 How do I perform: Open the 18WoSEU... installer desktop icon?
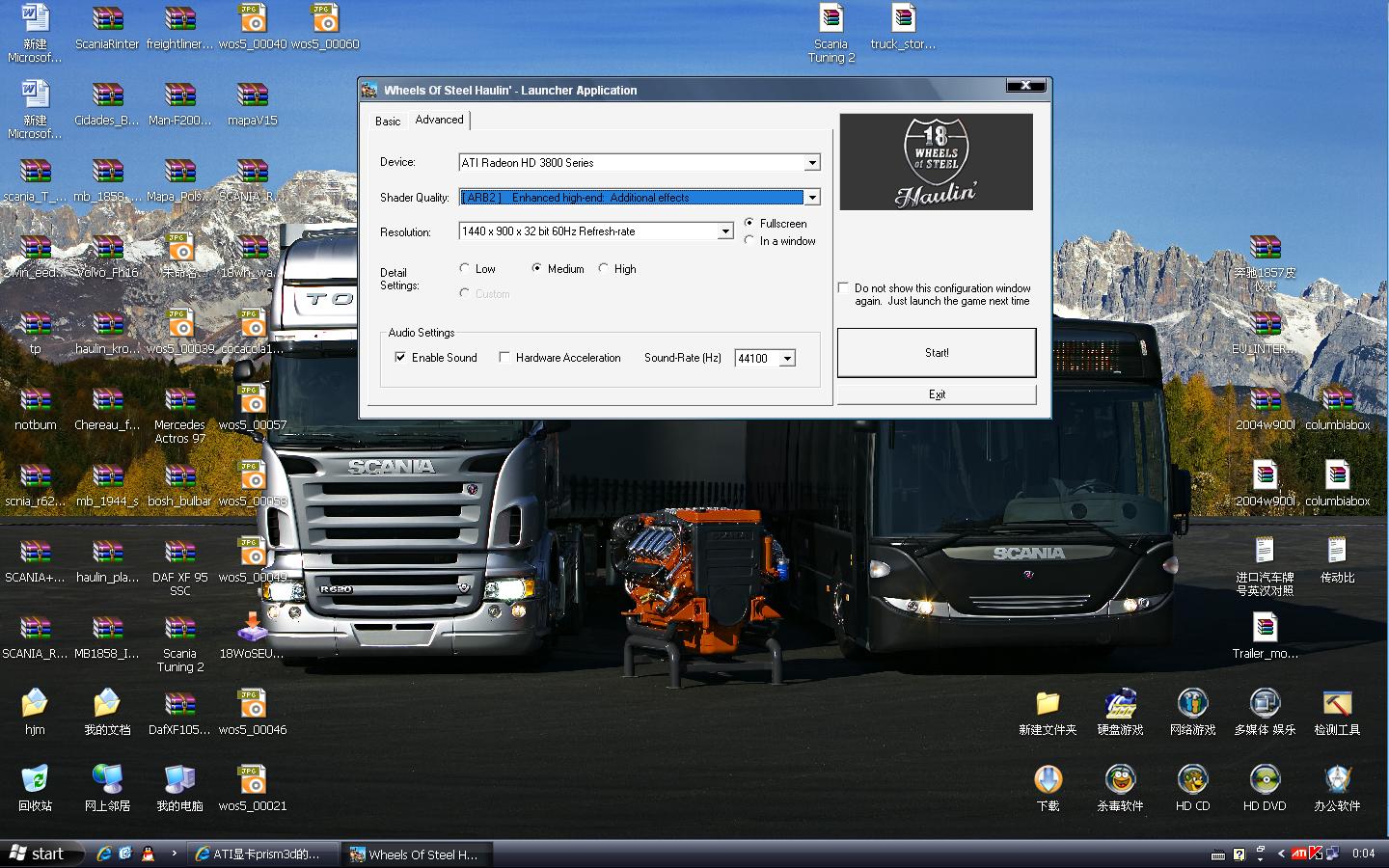(252, 629)
